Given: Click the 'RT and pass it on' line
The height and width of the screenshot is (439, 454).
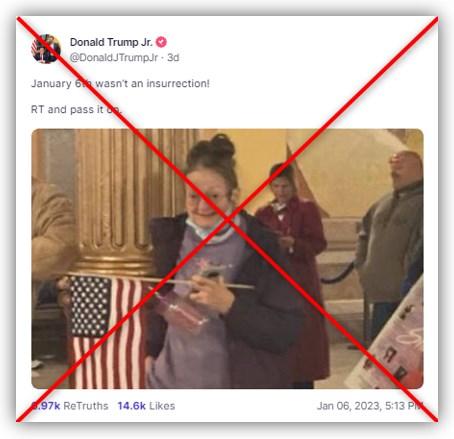Looking at the screenshot, I should point(76,109).
